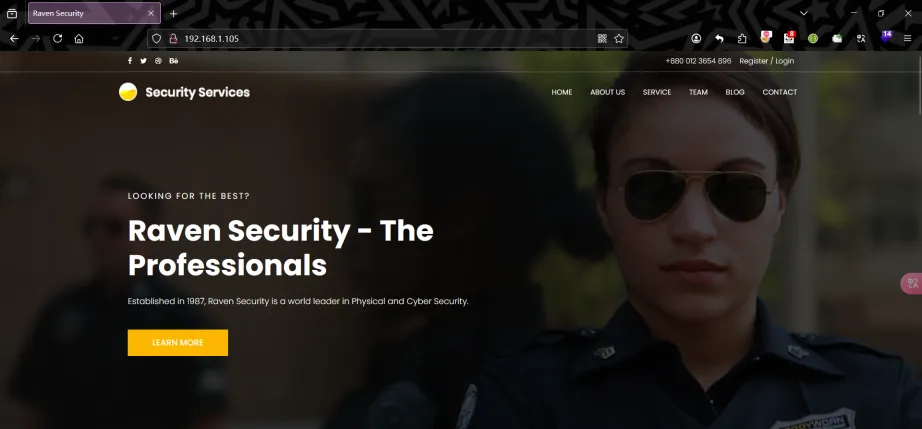Open the Facebook social icon link
Image resolution: width=922 pixels, height=429 pixels.
pyautogui.click(x=130, y=61)
